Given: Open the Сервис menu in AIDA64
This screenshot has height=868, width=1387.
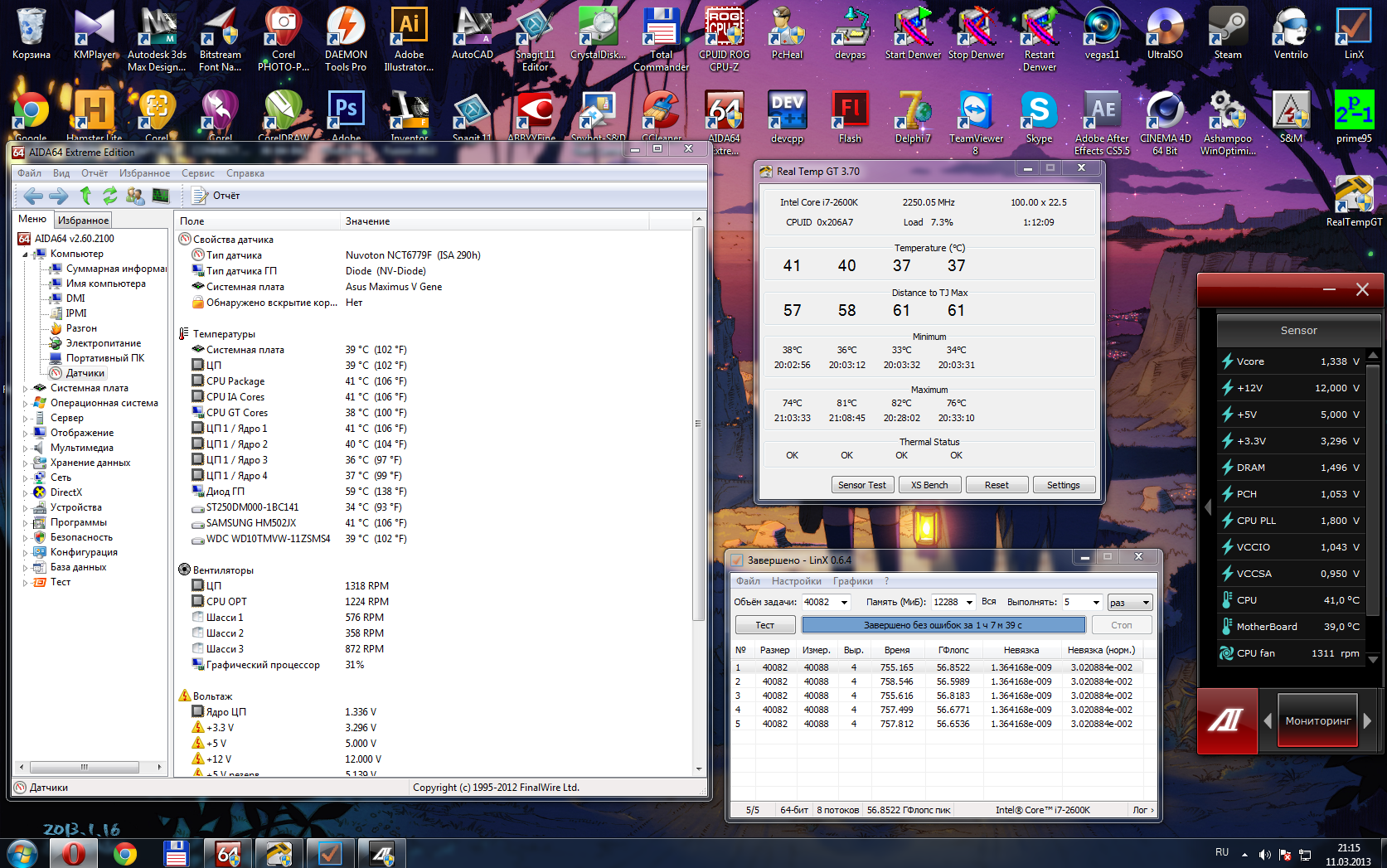Looking at the screenshot, I should click(197, 173).
